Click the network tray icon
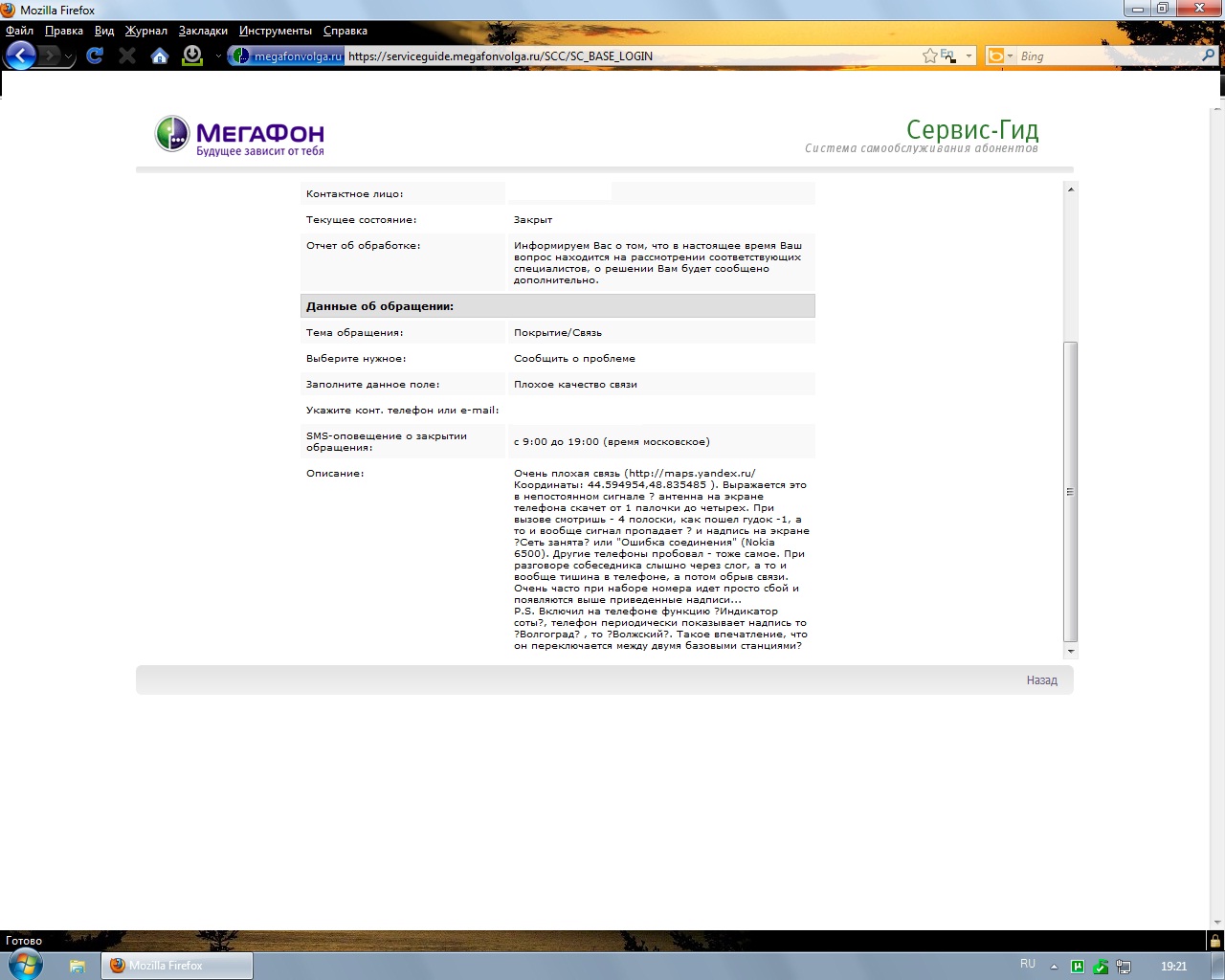The width and height of the screenshot is (1225, 980). point(1124,967)
